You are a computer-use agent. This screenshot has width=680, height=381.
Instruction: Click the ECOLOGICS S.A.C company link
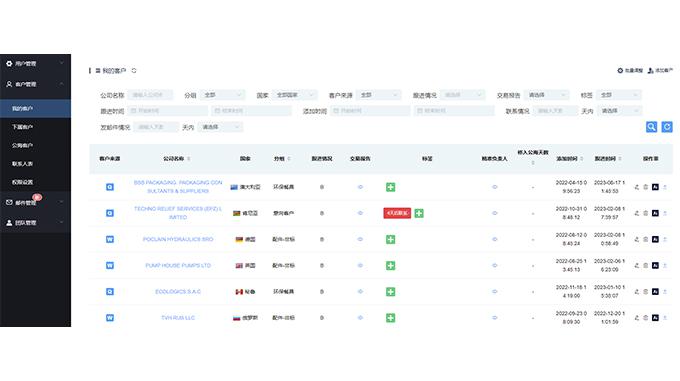point(178,292)
